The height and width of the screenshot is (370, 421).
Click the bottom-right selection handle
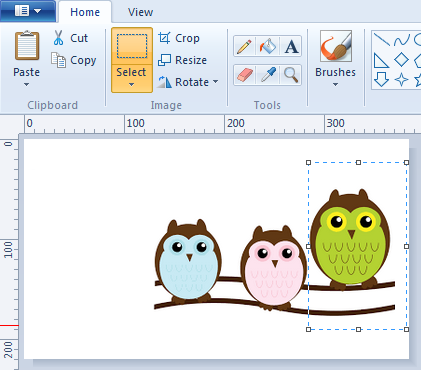click(x=406, y=329)
